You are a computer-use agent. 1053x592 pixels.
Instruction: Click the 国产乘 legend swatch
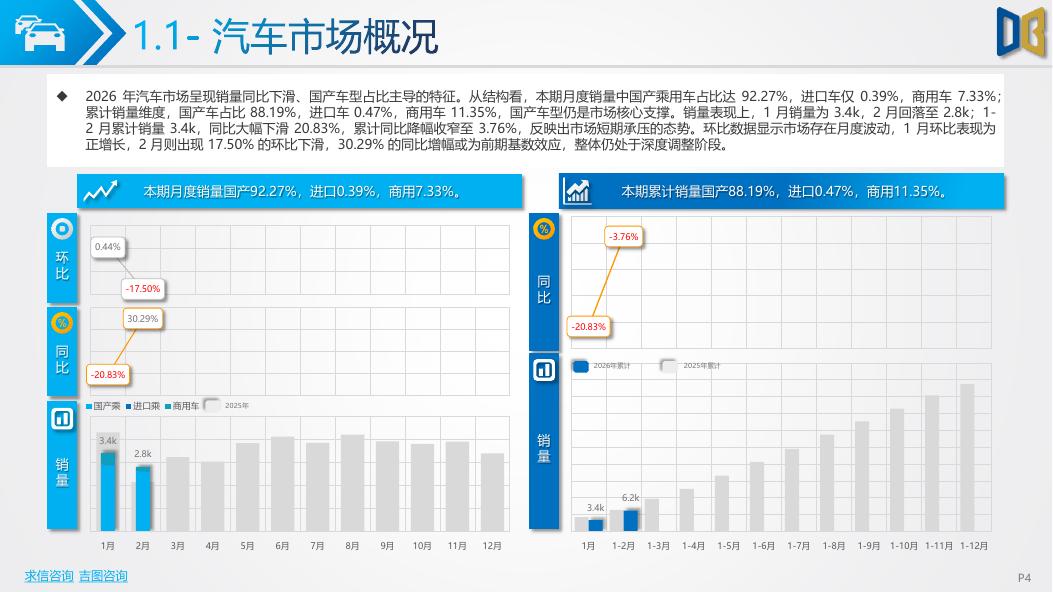pos(89,406)
